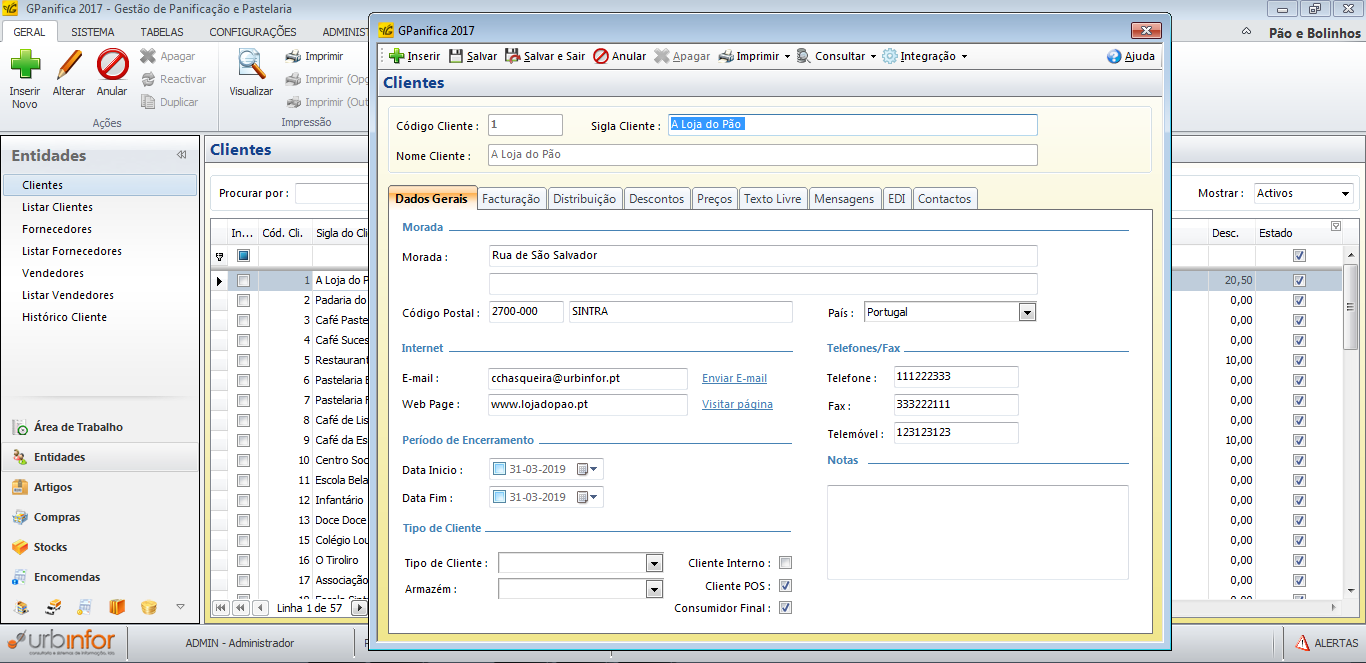Enable the Cliente Interno checkbox
This screenshot has width=1366, height=663.
785,563
